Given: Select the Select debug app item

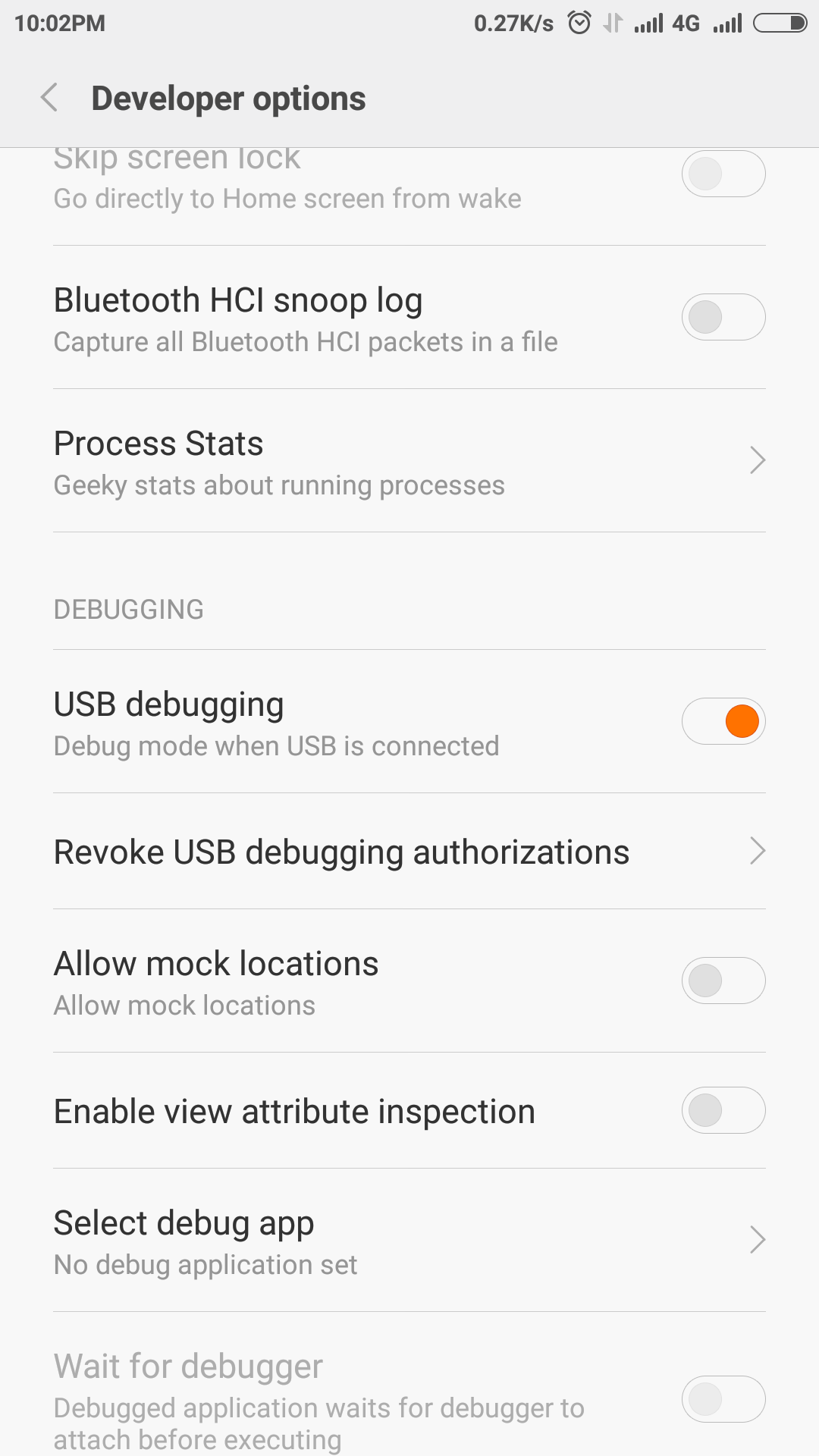Looking at the screenshot, I should pyautogui.click(x=206, y=1241).
